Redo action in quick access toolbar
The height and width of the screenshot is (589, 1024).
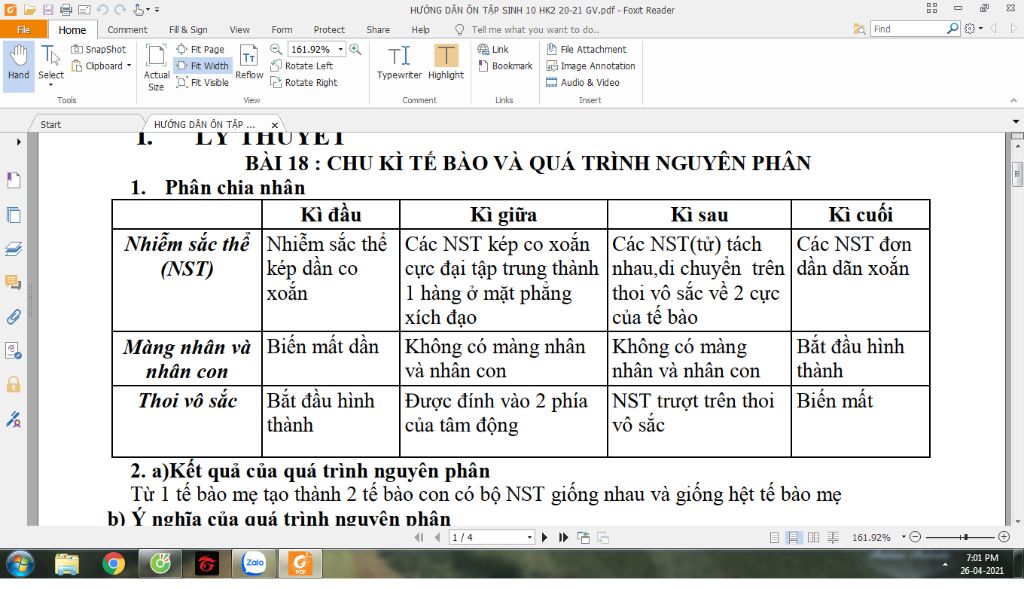click(x=120, y=10)
